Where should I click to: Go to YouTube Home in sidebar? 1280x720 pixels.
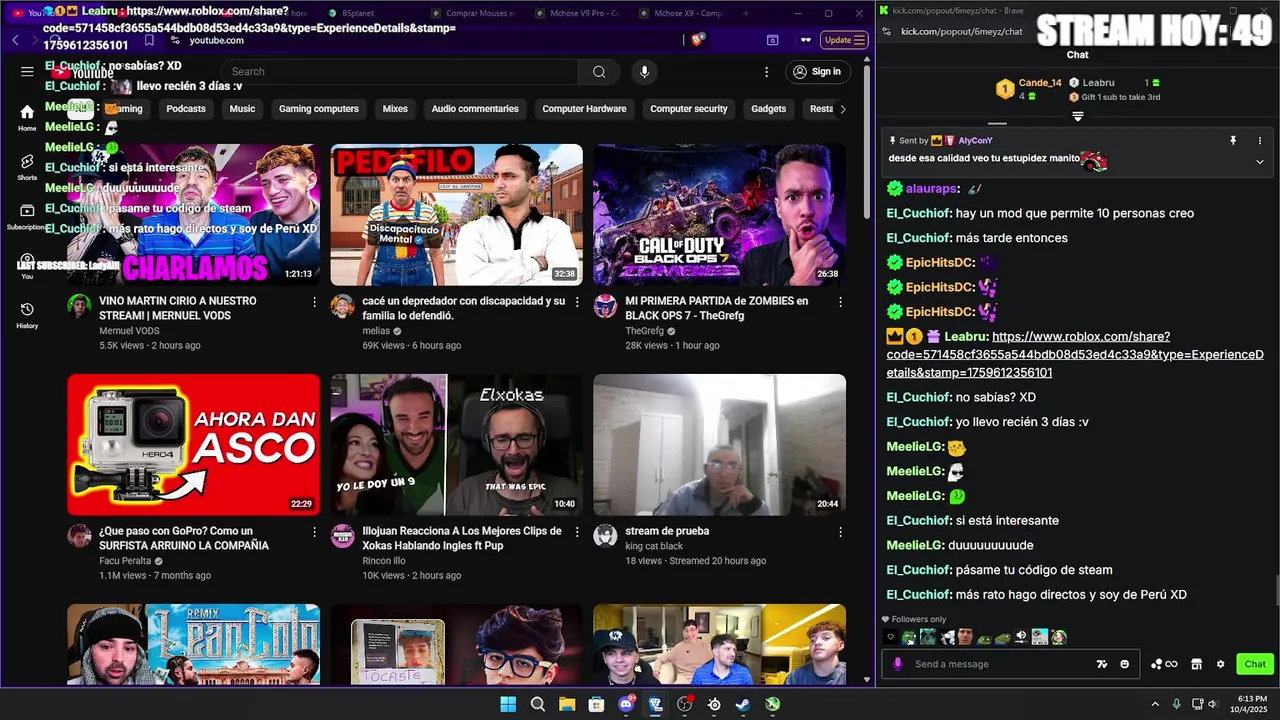pos(27,118)
